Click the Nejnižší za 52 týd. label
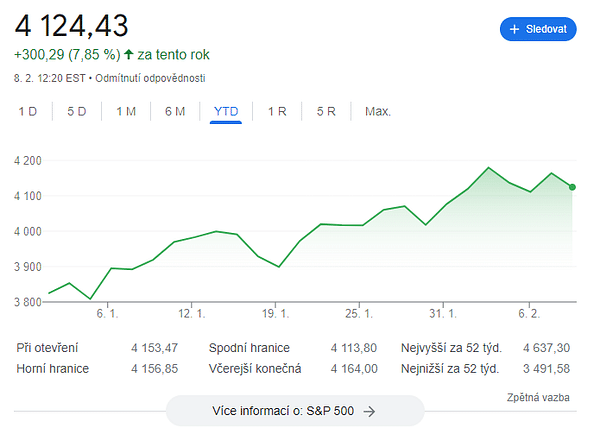The width and height of the screenshot is (600, 433). pos(450,368)
